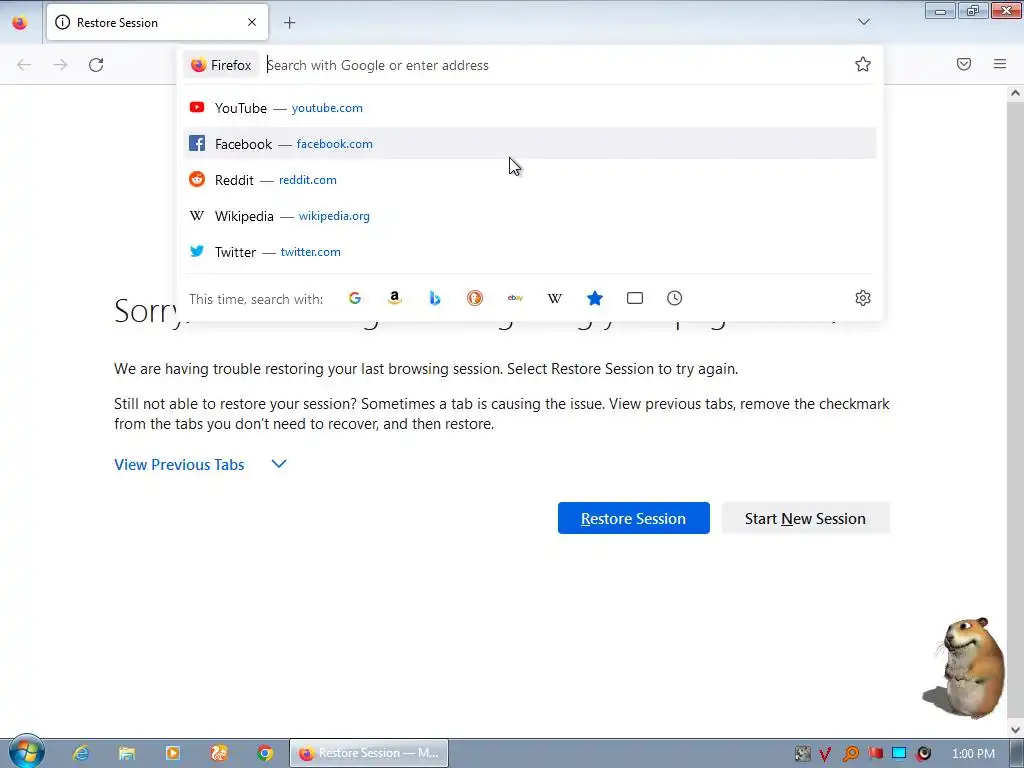Click the Restore Session button
This screenshot has width=1024, height=768.
tap(633, 518)
